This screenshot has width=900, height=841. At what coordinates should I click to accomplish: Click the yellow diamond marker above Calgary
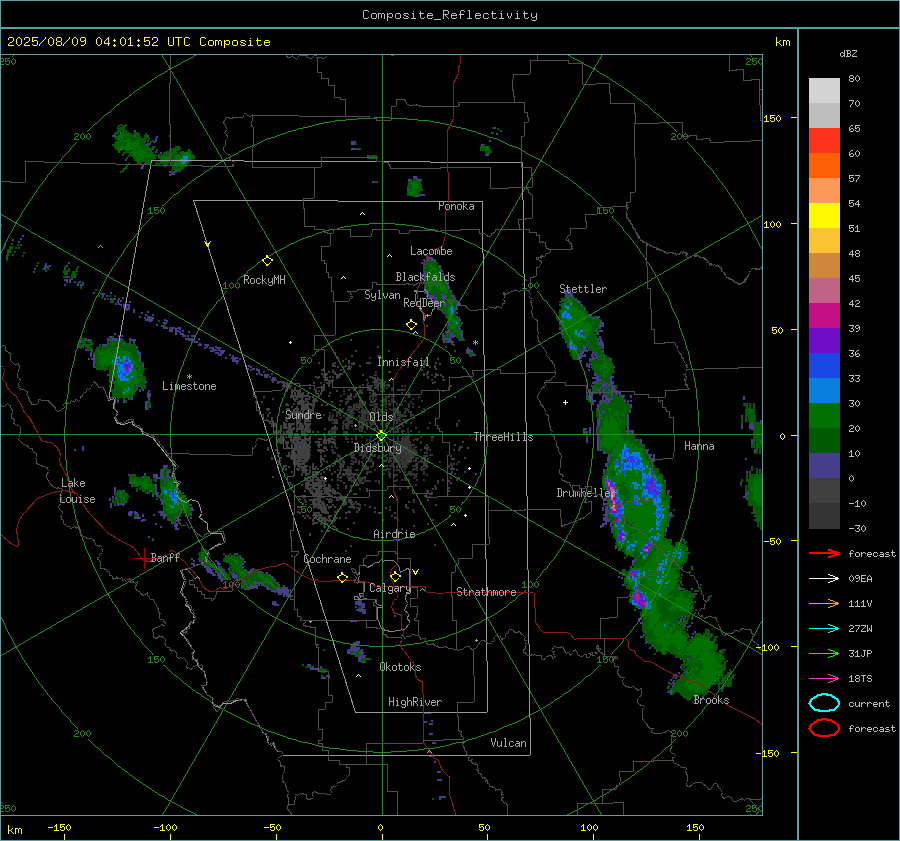395,576
